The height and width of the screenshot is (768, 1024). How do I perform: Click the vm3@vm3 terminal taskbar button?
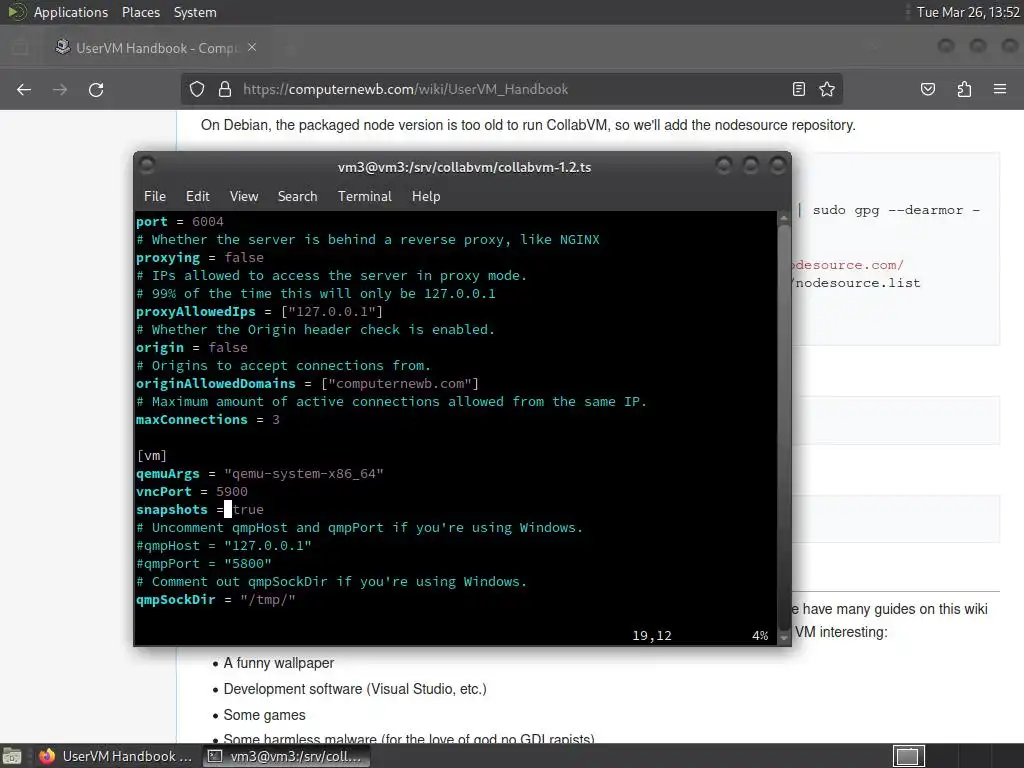coord(285,756)
